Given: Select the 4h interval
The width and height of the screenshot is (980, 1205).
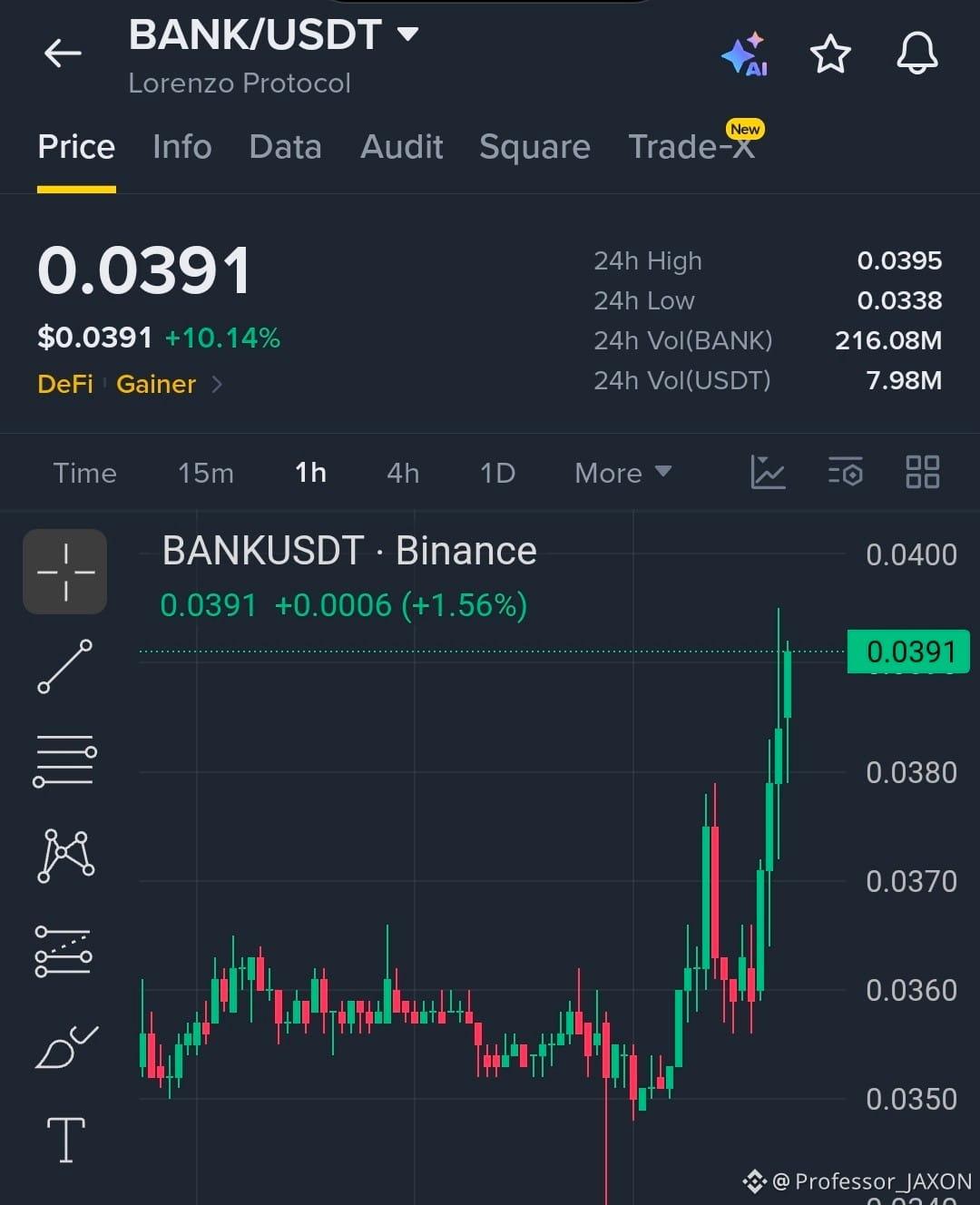Looking at the screenshot, I should tap(403, 473).
